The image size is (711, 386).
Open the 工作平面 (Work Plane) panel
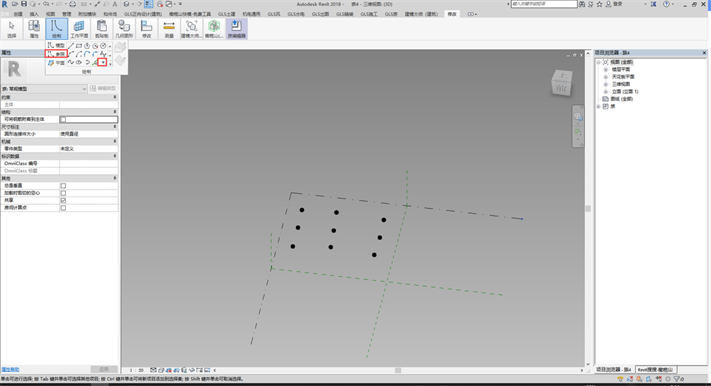pos(79,29)
